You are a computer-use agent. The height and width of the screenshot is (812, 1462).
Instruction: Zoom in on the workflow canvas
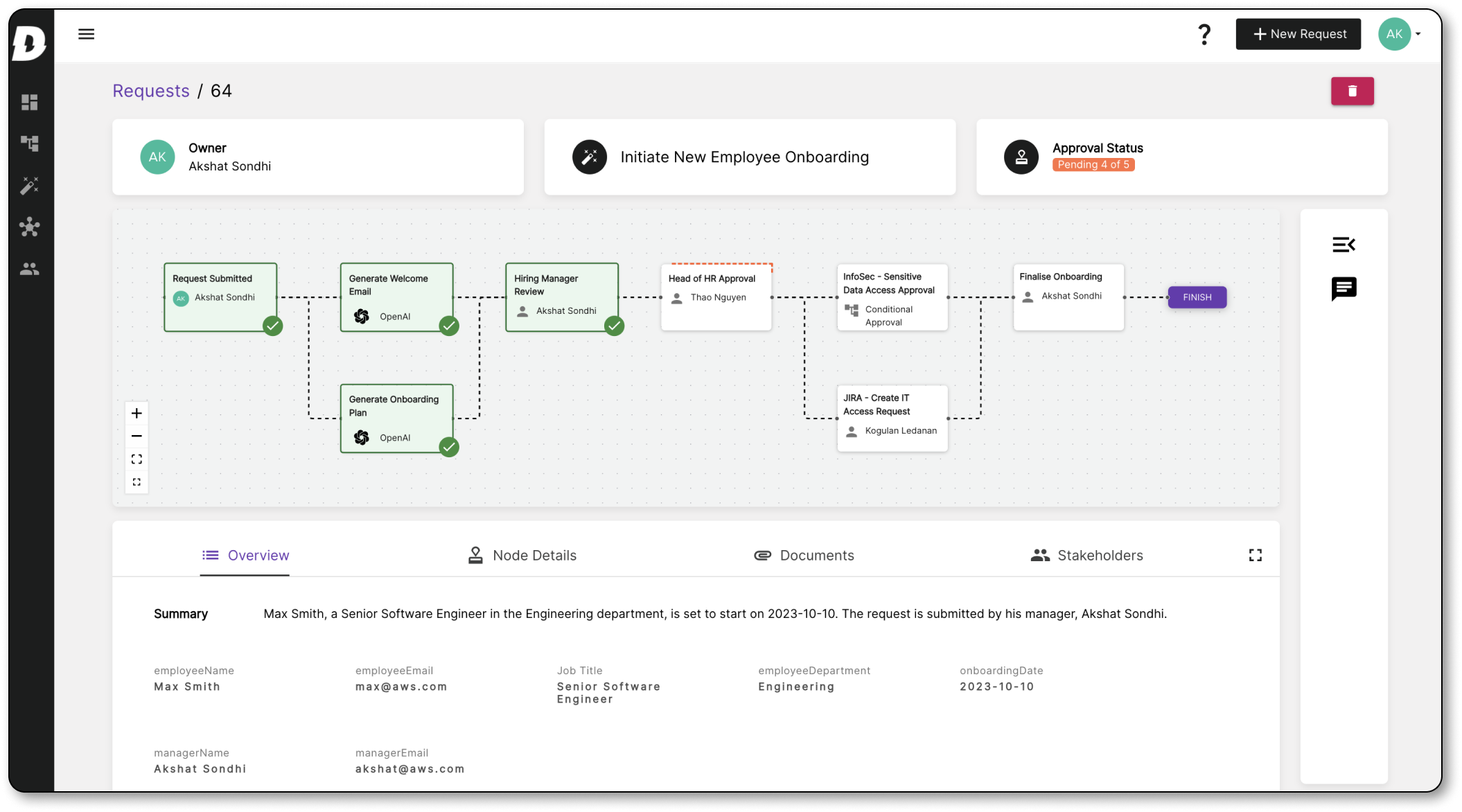(x=136, y=413)
